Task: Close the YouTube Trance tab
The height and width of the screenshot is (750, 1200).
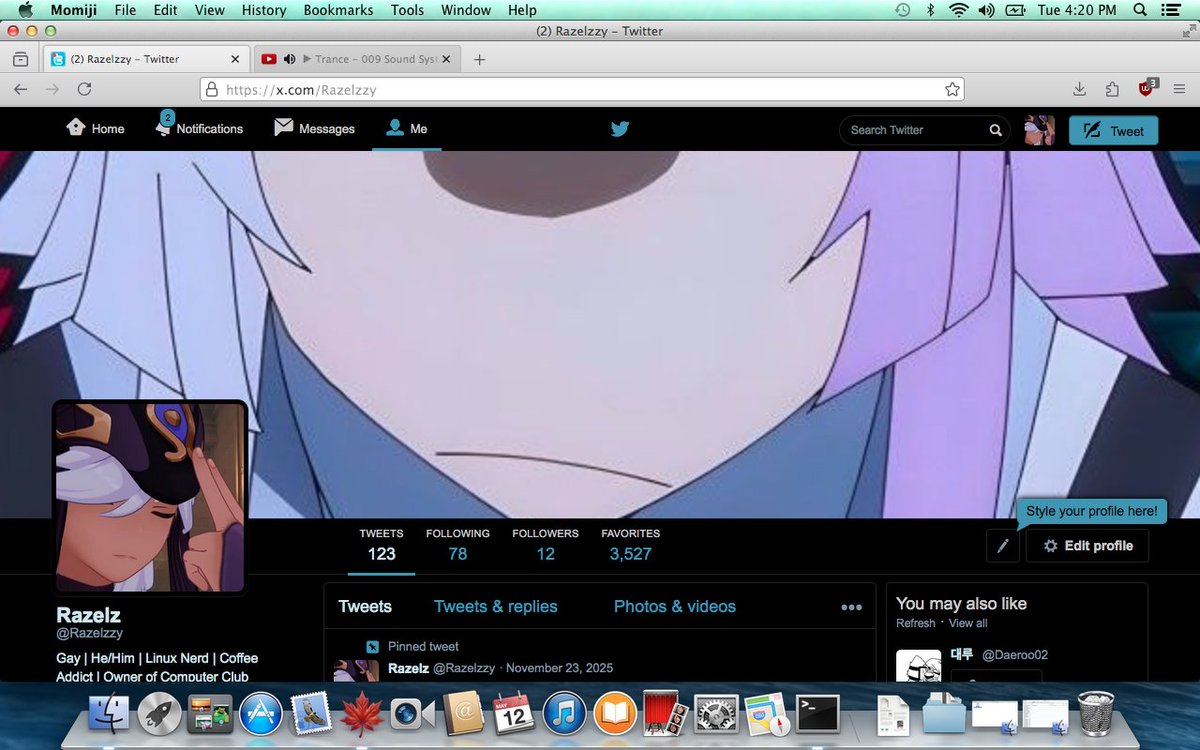Action: 446,59
